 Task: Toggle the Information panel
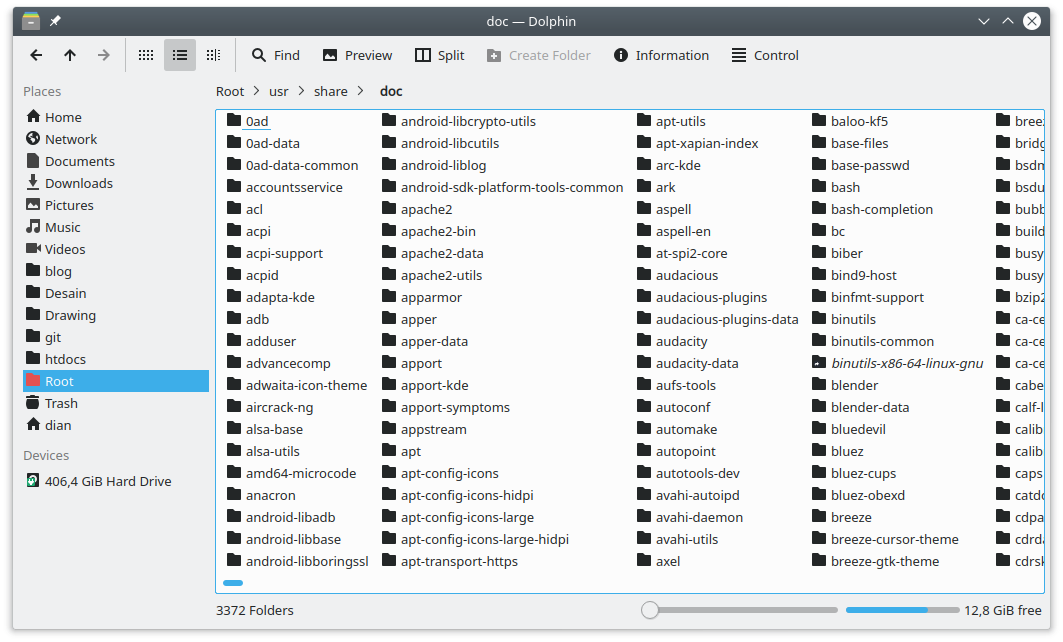coord(661,55)
